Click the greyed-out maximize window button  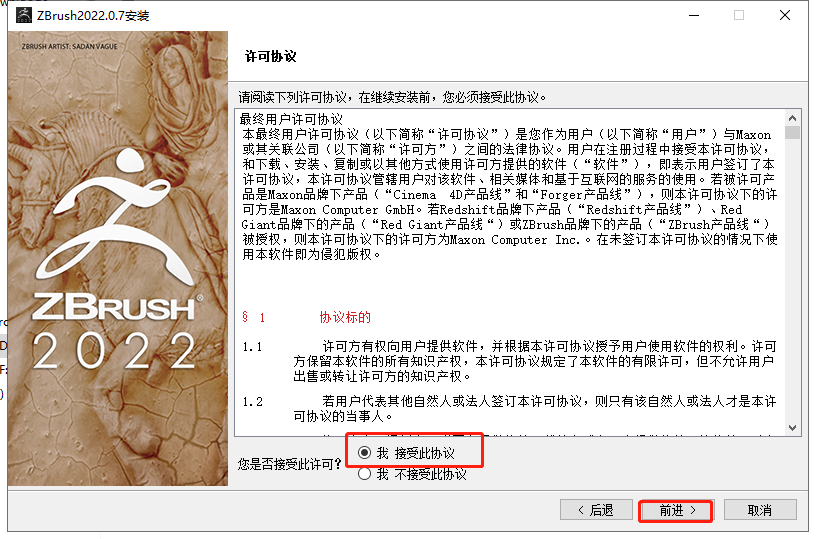pyautogui.click(x=739, y=16)
